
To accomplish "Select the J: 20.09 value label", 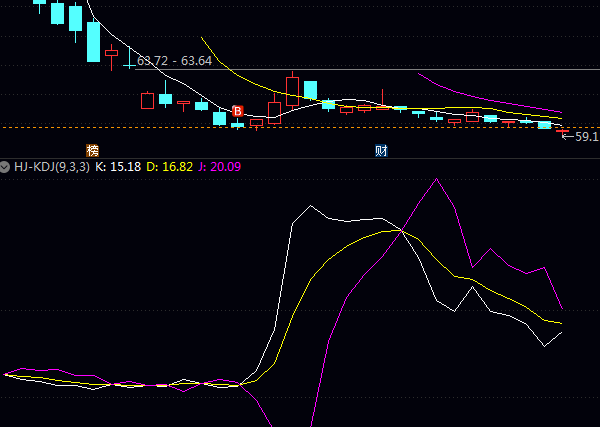I will 220,167.
